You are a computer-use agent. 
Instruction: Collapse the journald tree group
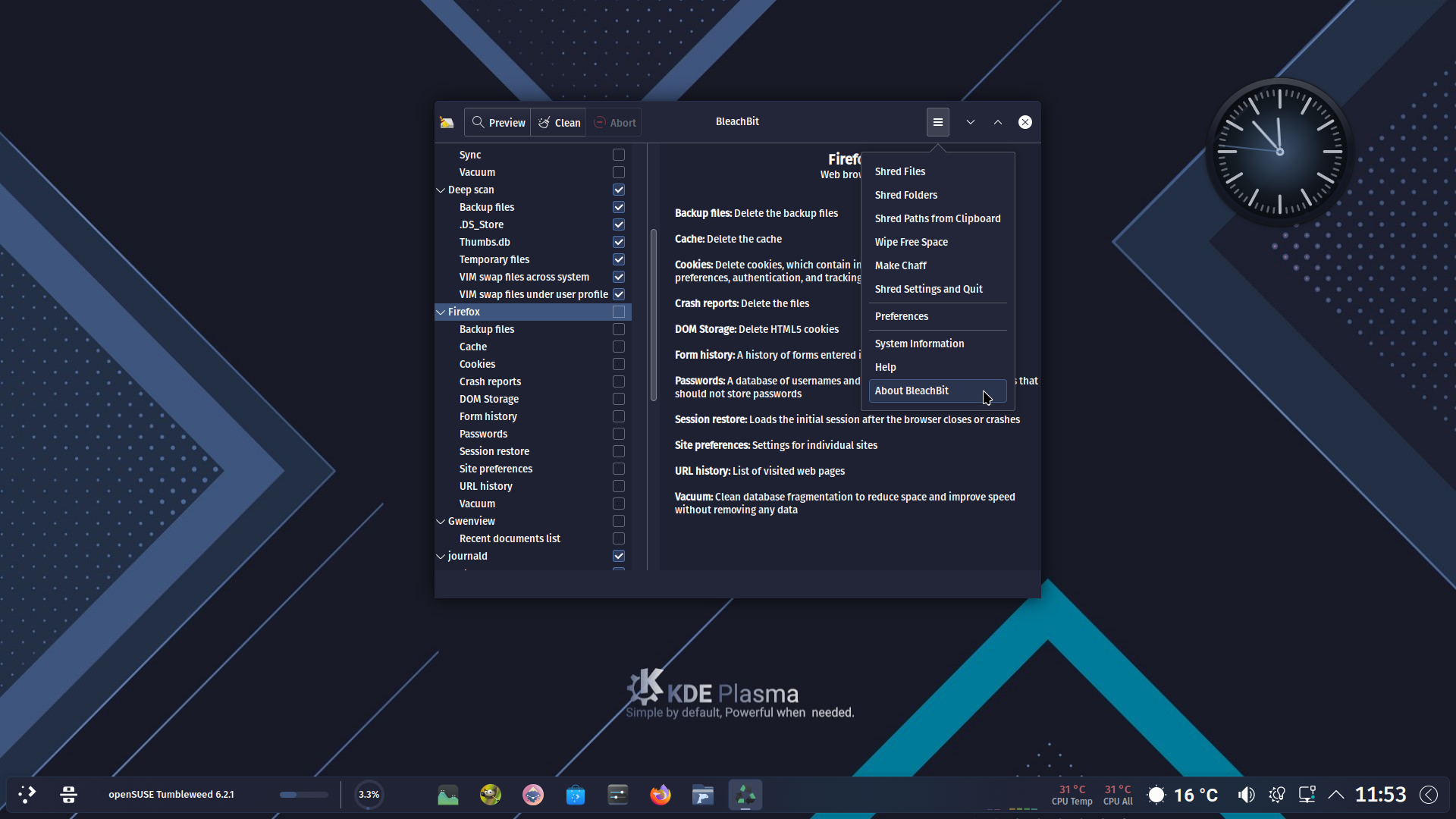pos(441,556)
